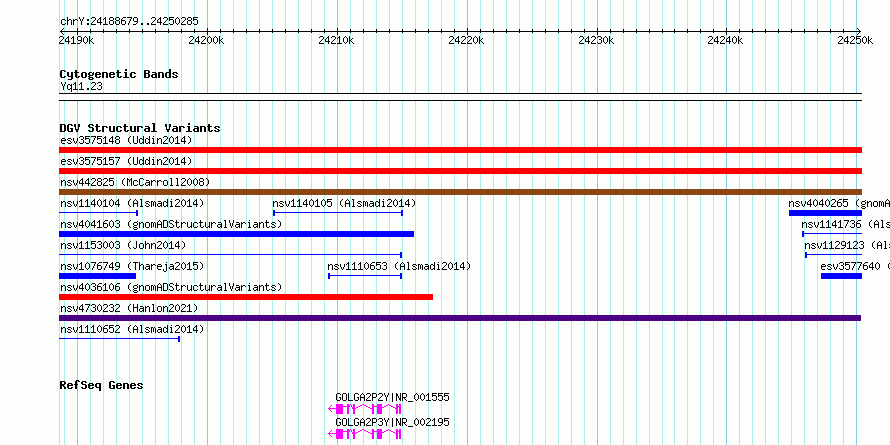890x445 pixels.
Task: Click the nsv1129123 variant label
Action: pyautogui.click(x=847, y=245)
